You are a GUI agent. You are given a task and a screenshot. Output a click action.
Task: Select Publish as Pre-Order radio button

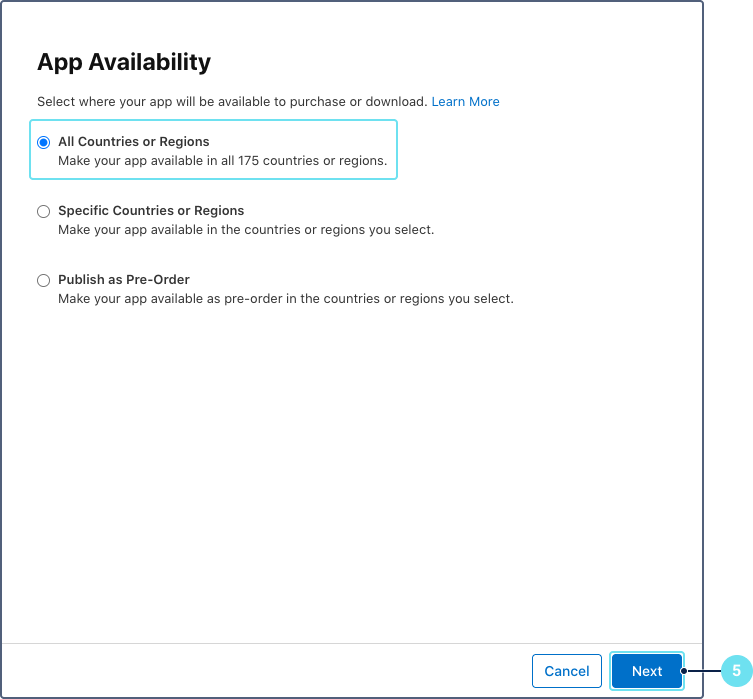tap(44, 280)
